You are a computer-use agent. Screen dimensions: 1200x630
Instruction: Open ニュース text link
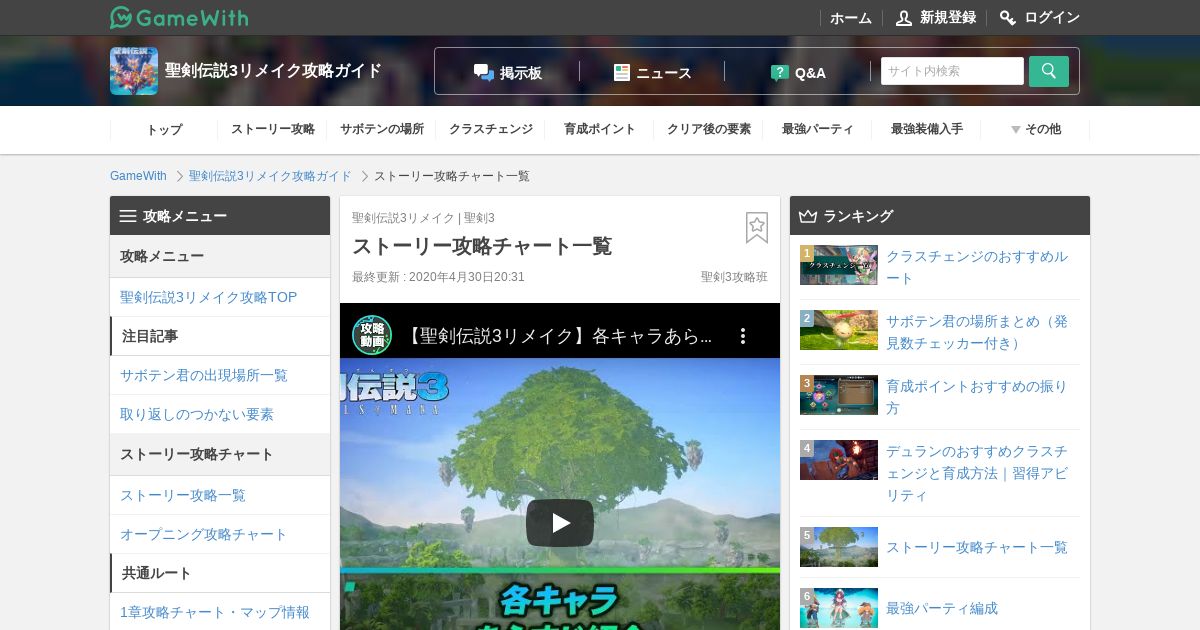coord(664,73)
